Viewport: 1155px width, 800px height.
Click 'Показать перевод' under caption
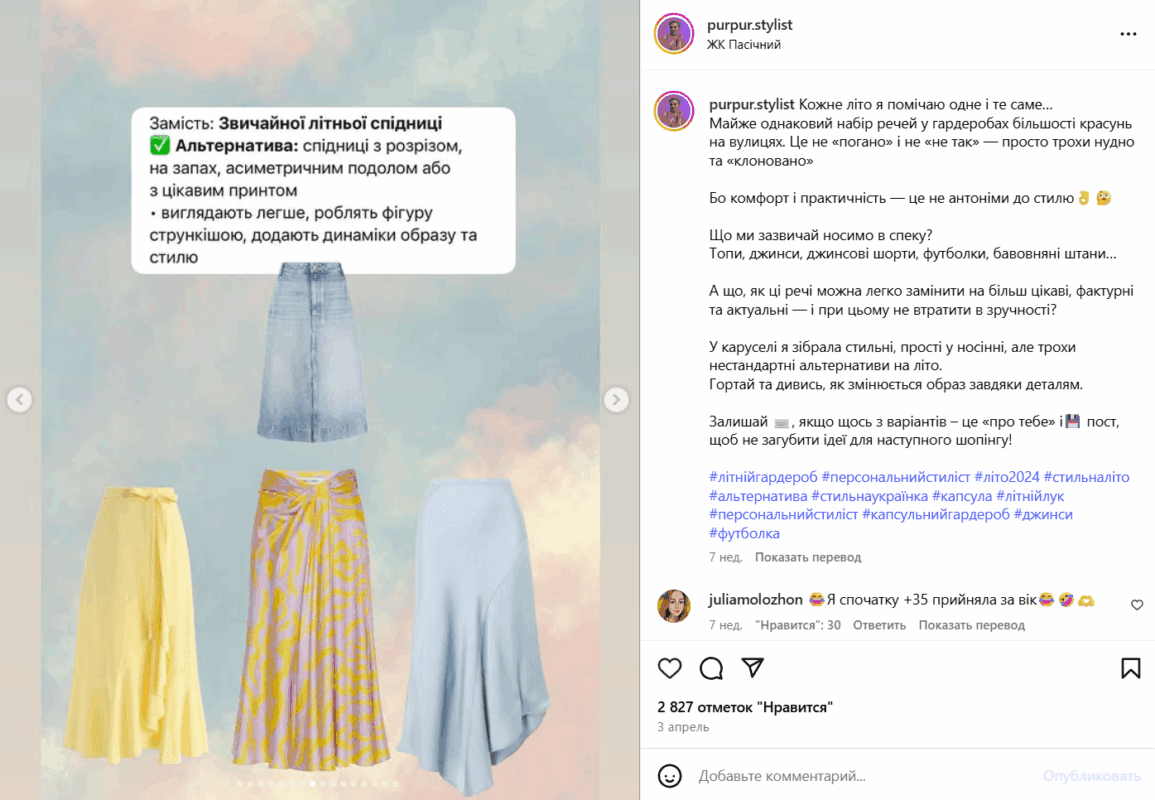point(807,557)
